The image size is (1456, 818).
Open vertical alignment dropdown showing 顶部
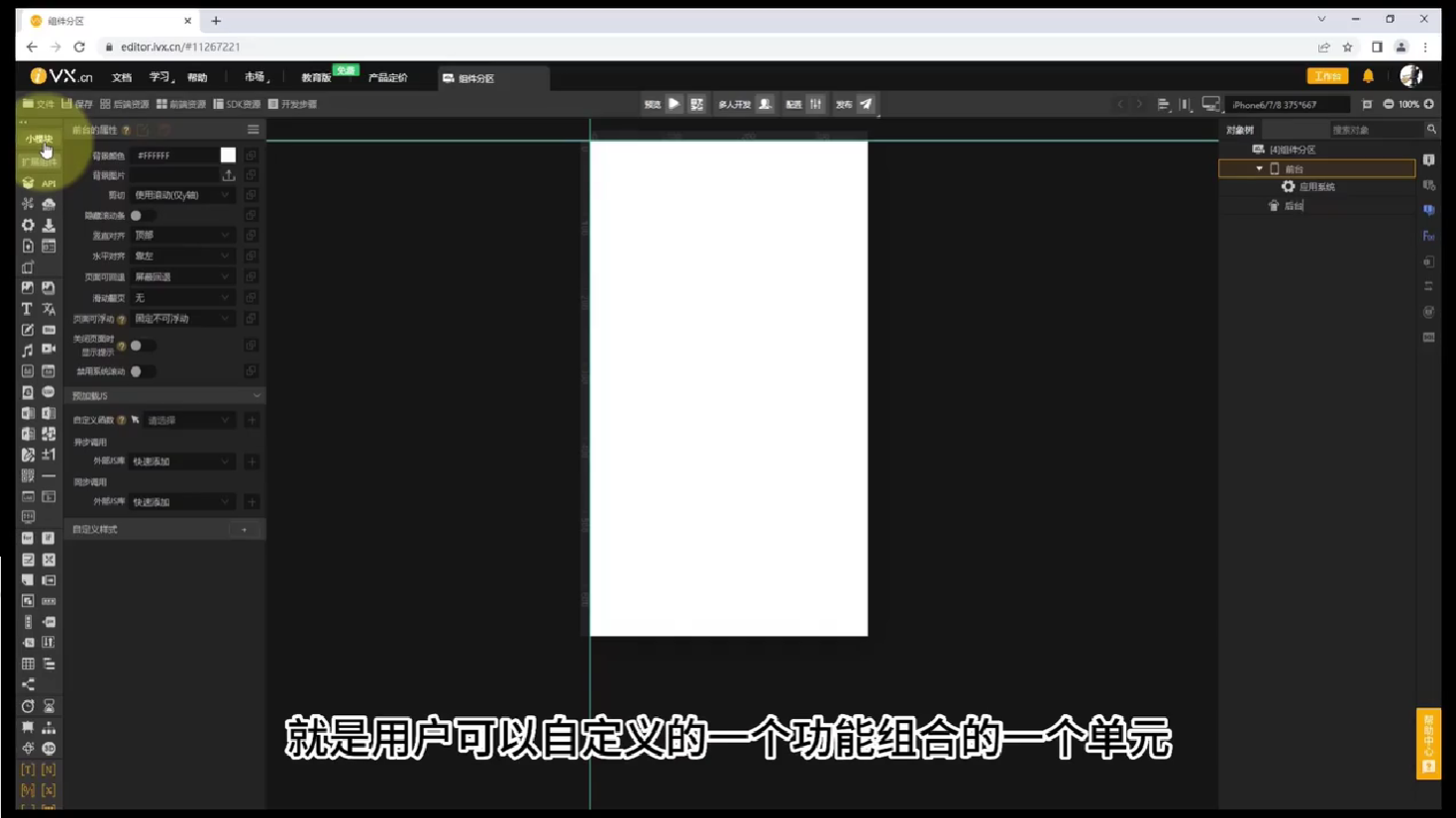click(x=183, y=236)
